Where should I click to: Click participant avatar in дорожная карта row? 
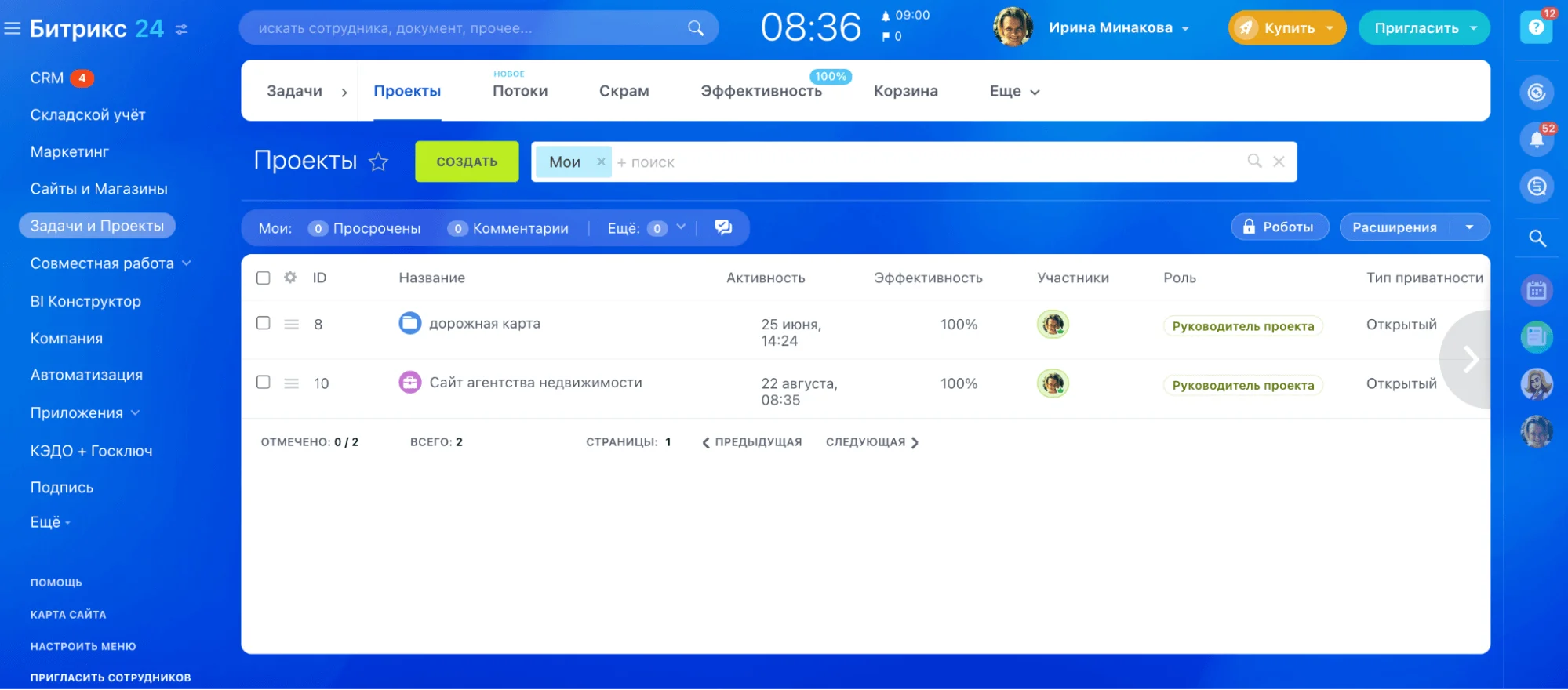(1053, 324)
